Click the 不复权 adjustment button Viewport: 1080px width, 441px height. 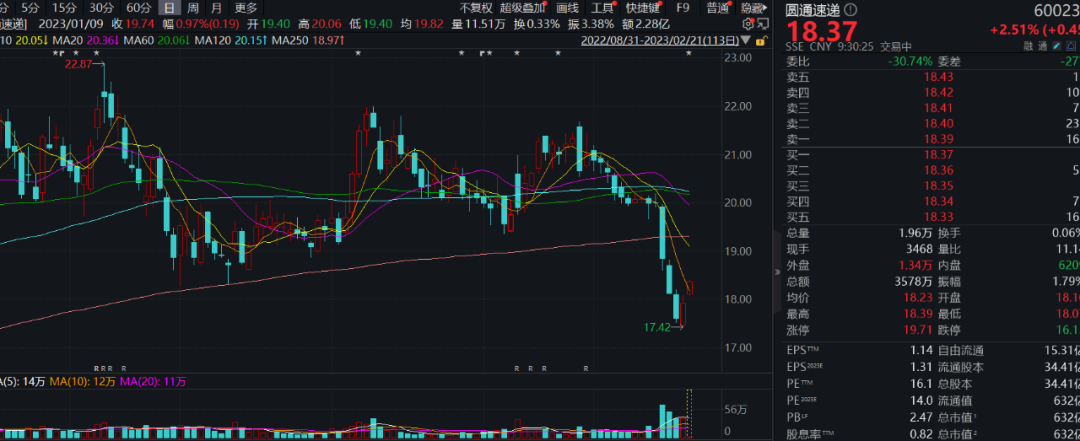[x=475, y=8]
